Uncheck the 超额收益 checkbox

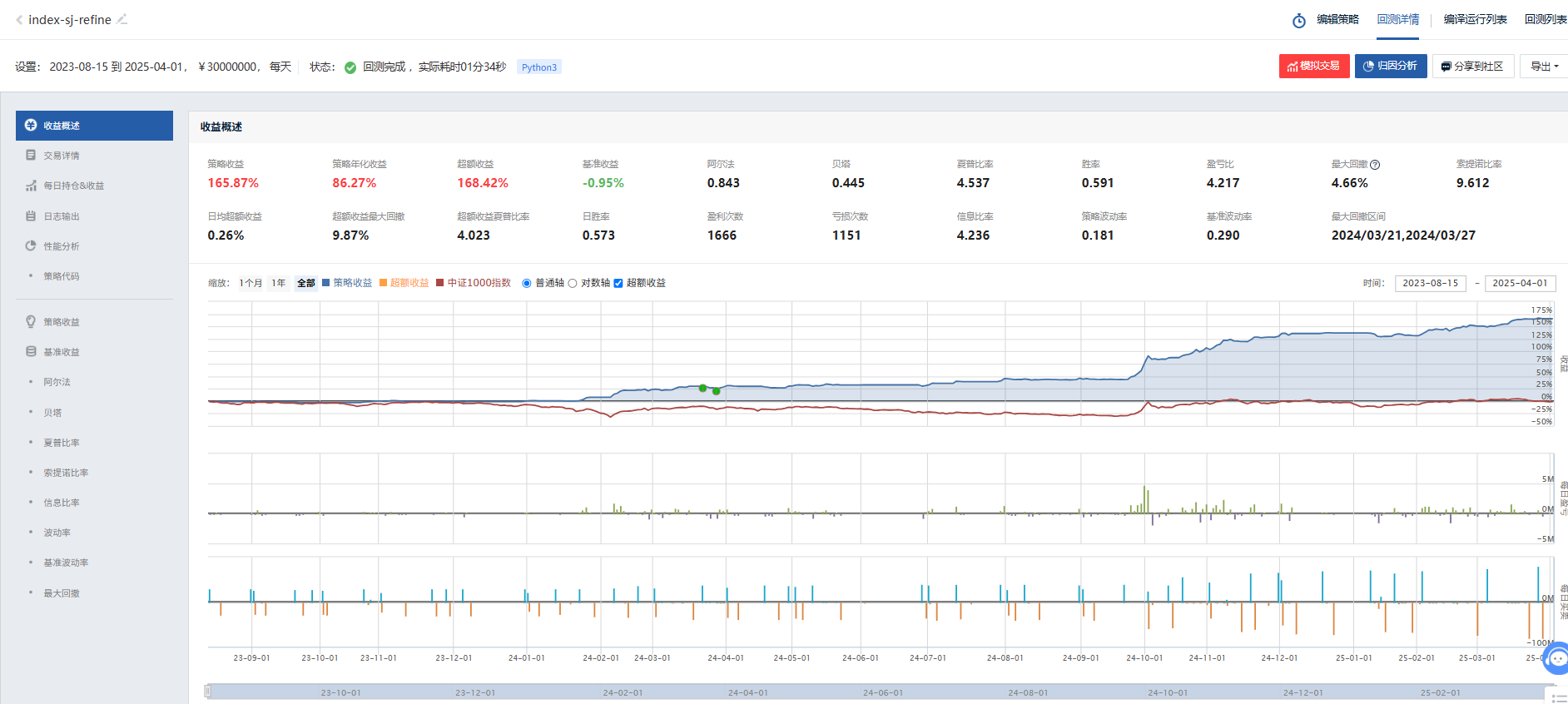618,284
